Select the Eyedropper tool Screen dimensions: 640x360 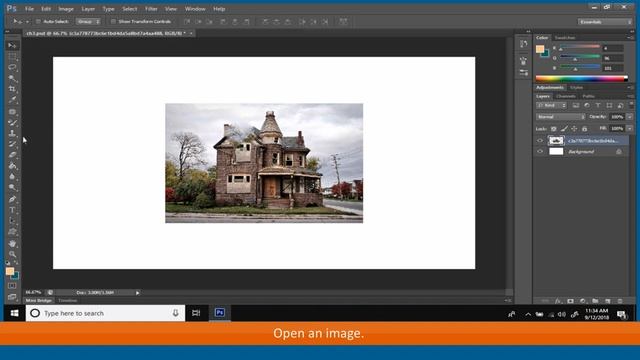tap(12, 100)
